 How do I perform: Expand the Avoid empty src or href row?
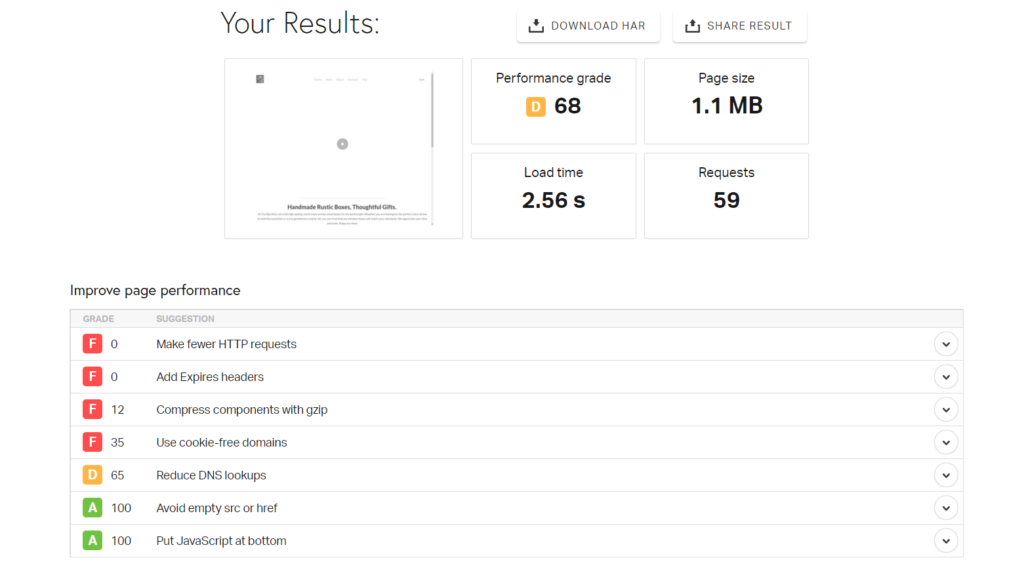coord(946,508)
